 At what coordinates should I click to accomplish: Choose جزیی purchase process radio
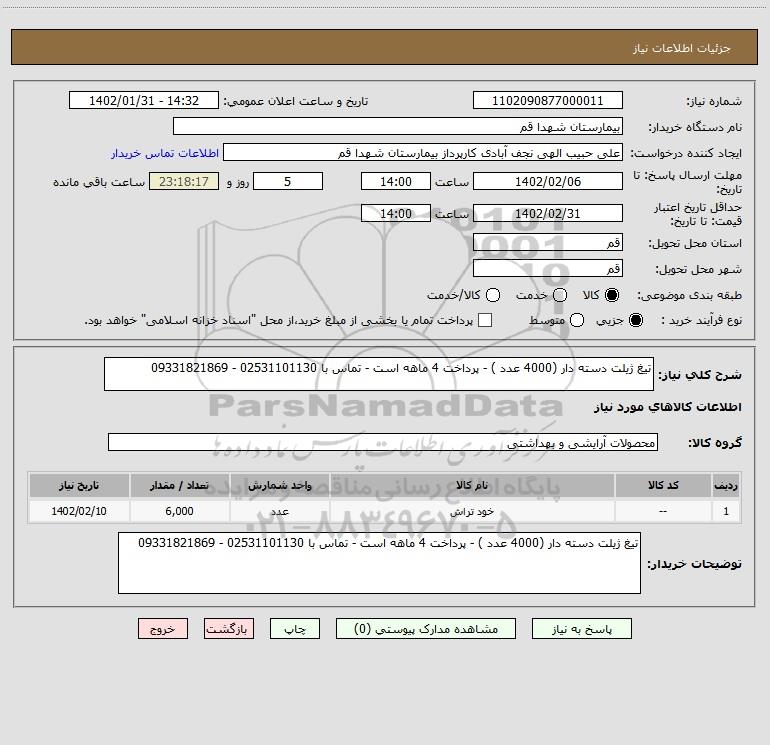tap(636, 320)
